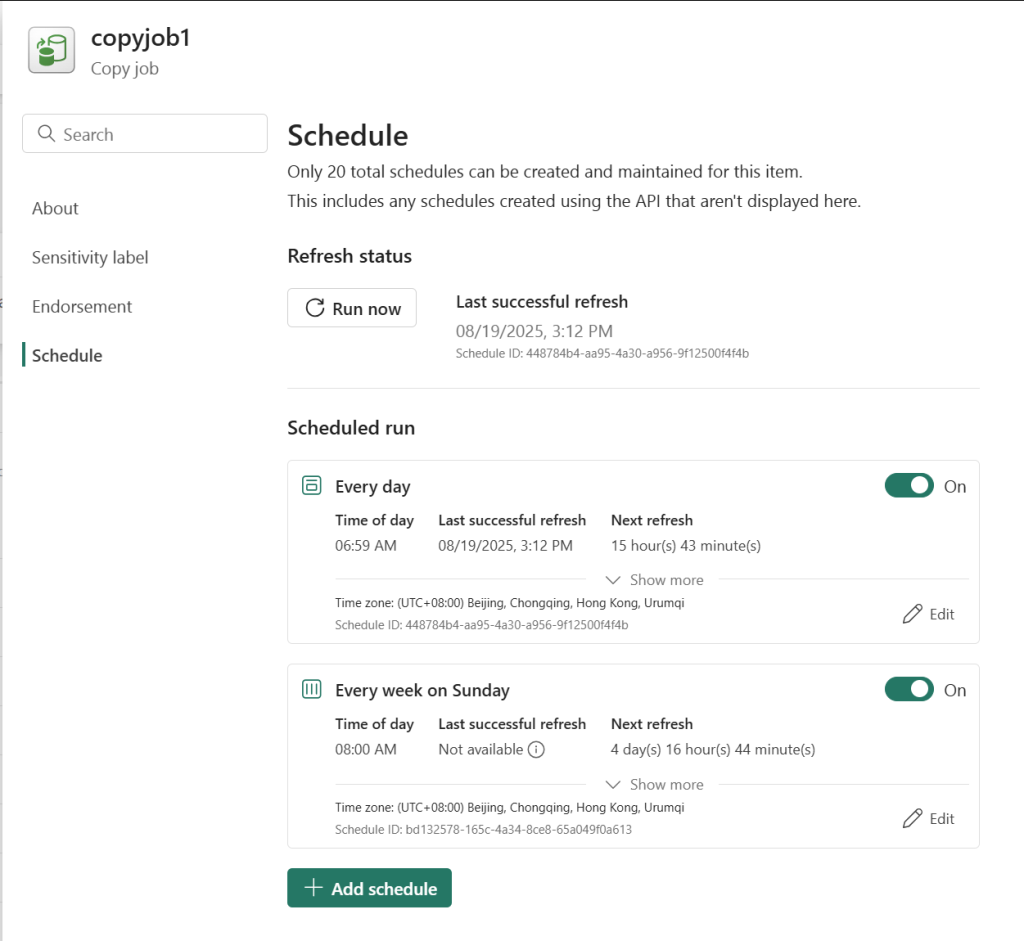Image resolution: width=1024 pixels, height=941 pixels.
Task: Click the magnifier icon in the search box
Action: [x=46, y=133]
